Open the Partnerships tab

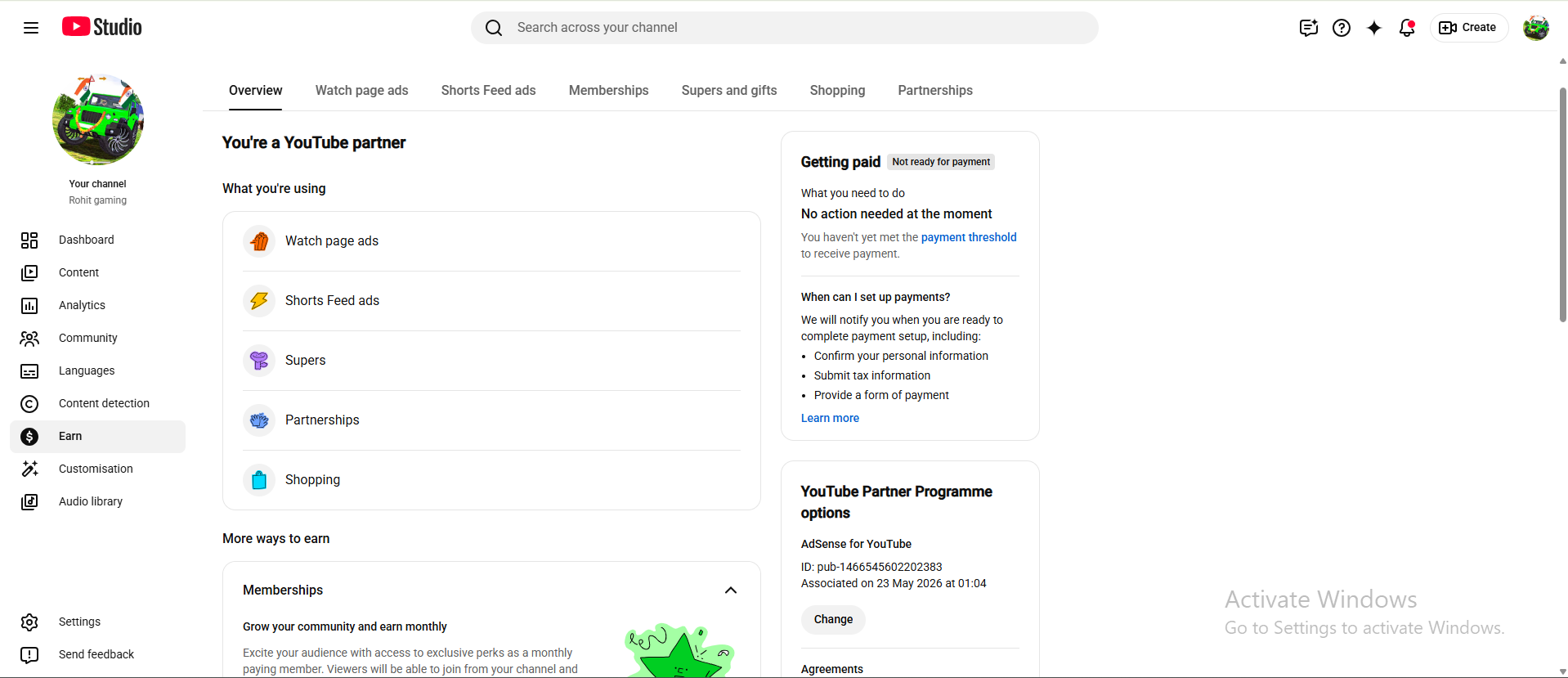click(x=935, y=90)
